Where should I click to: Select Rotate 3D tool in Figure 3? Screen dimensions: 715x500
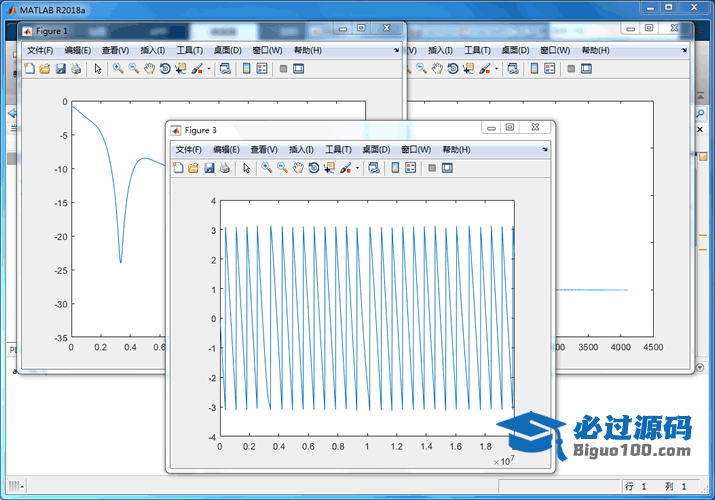(313, 168)
